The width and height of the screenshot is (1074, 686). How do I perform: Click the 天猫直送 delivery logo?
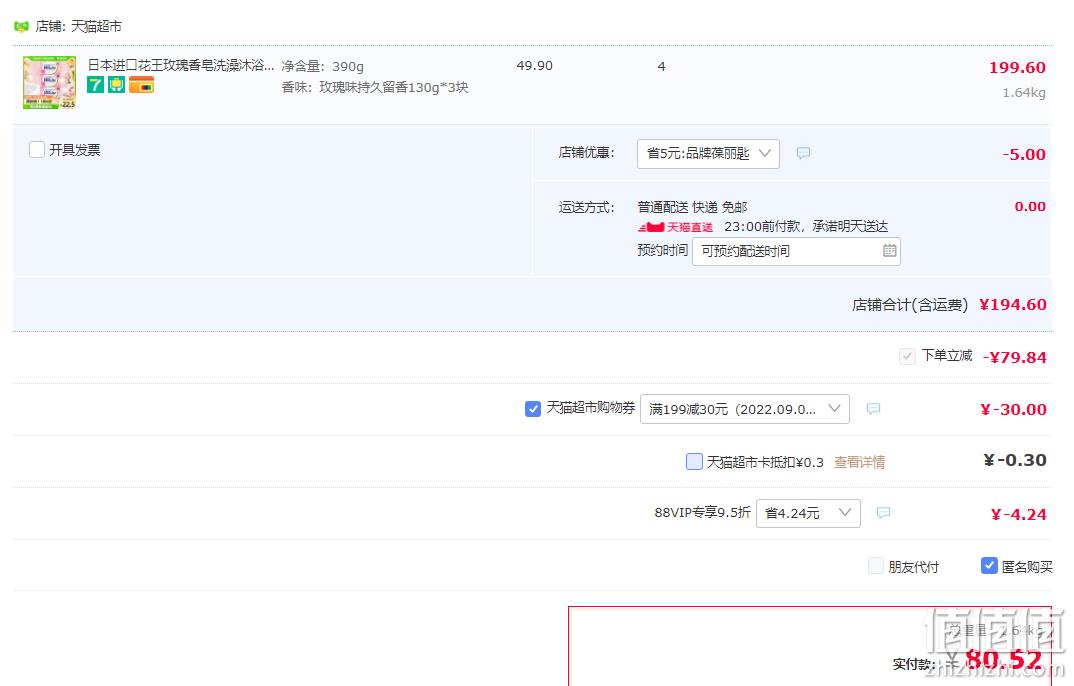point(675,227)
